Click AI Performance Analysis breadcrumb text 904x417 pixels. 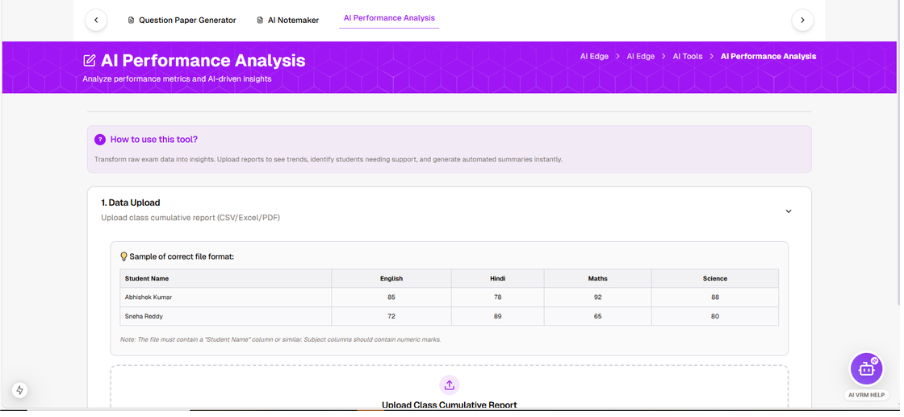pyautogui.click(x=769, y=57)
